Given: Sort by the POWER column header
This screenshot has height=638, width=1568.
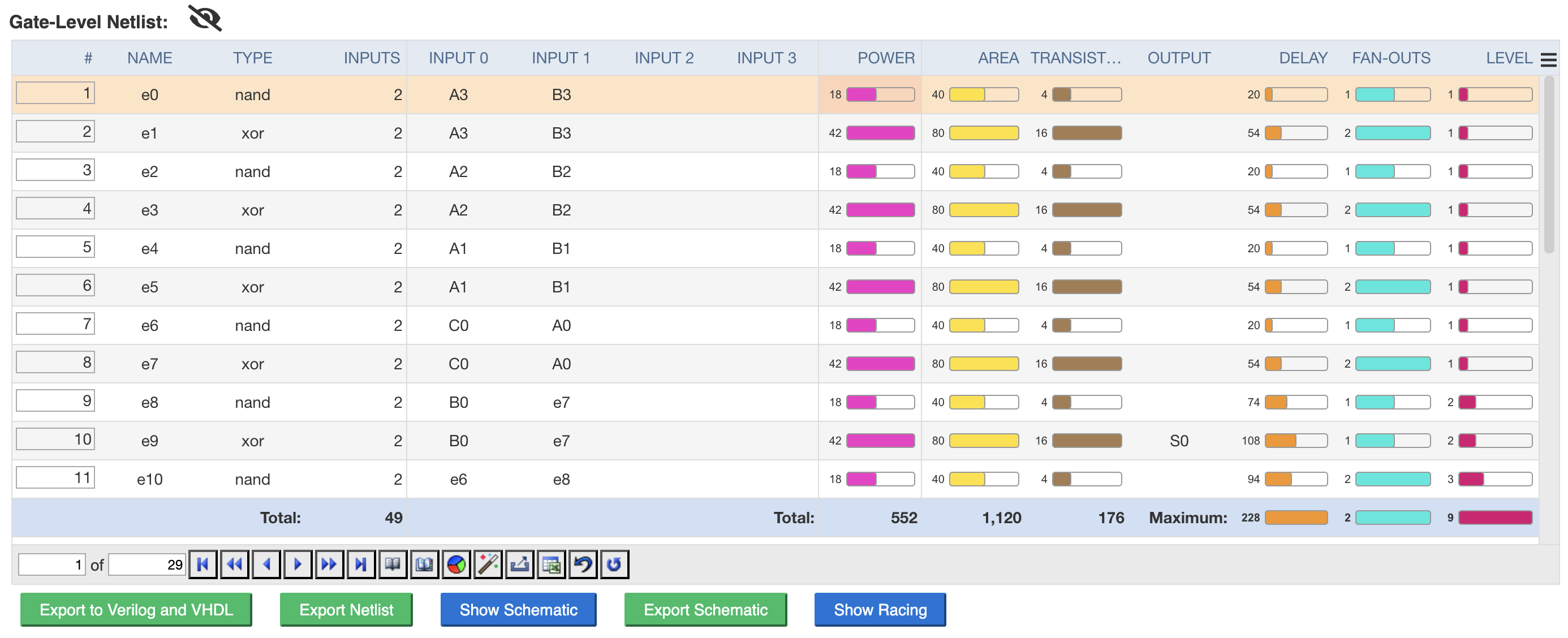Looking at the screenshot, I should click(x=886, y=58).
